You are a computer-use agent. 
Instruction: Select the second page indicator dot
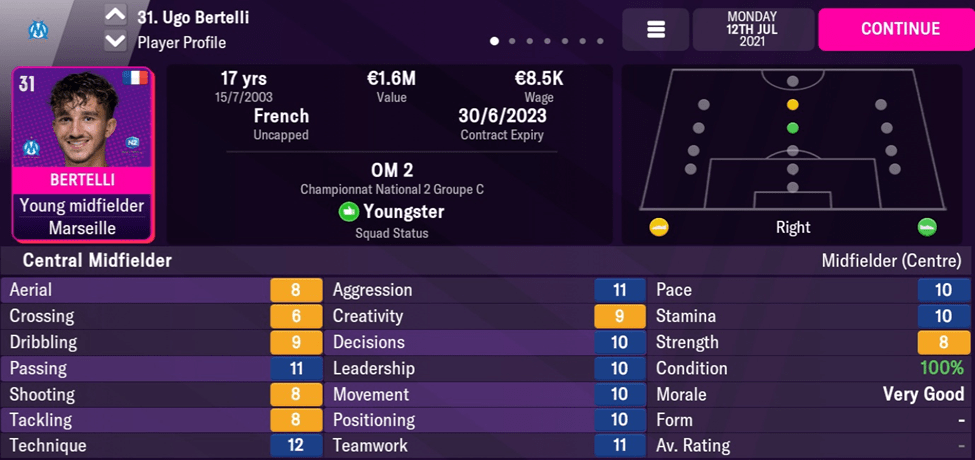click(512, 42)
